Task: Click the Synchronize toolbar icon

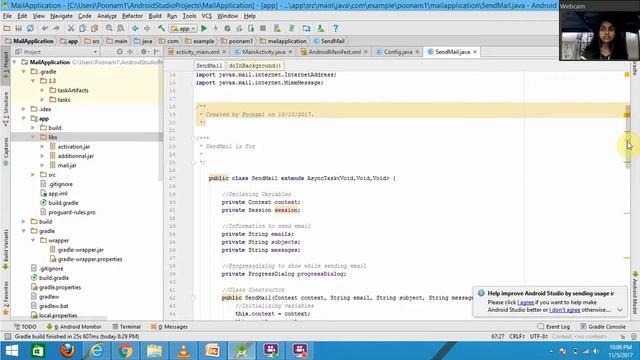Action: click(30, 28)
